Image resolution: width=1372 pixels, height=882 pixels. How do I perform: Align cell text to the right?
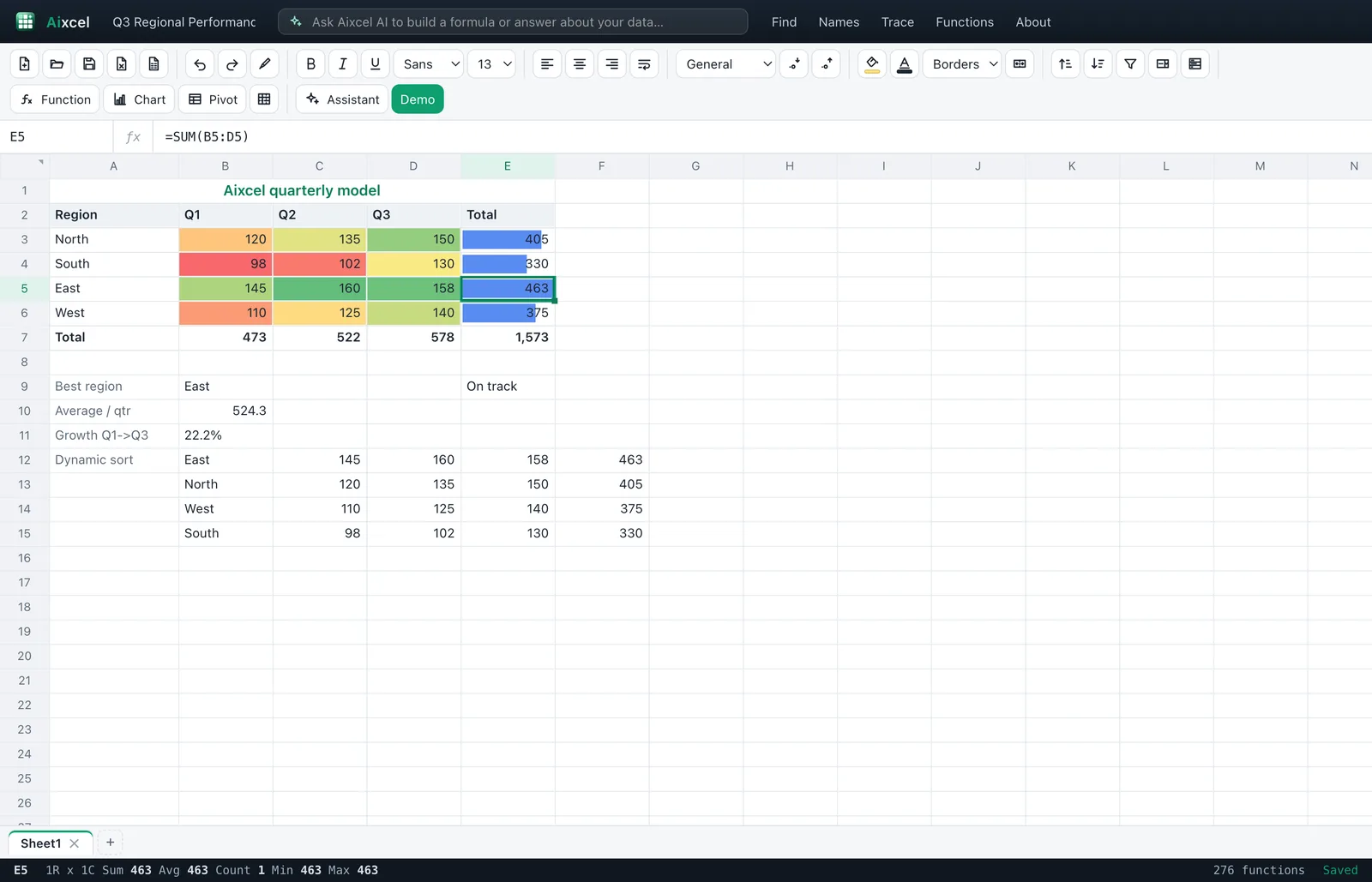coord(611,63)
